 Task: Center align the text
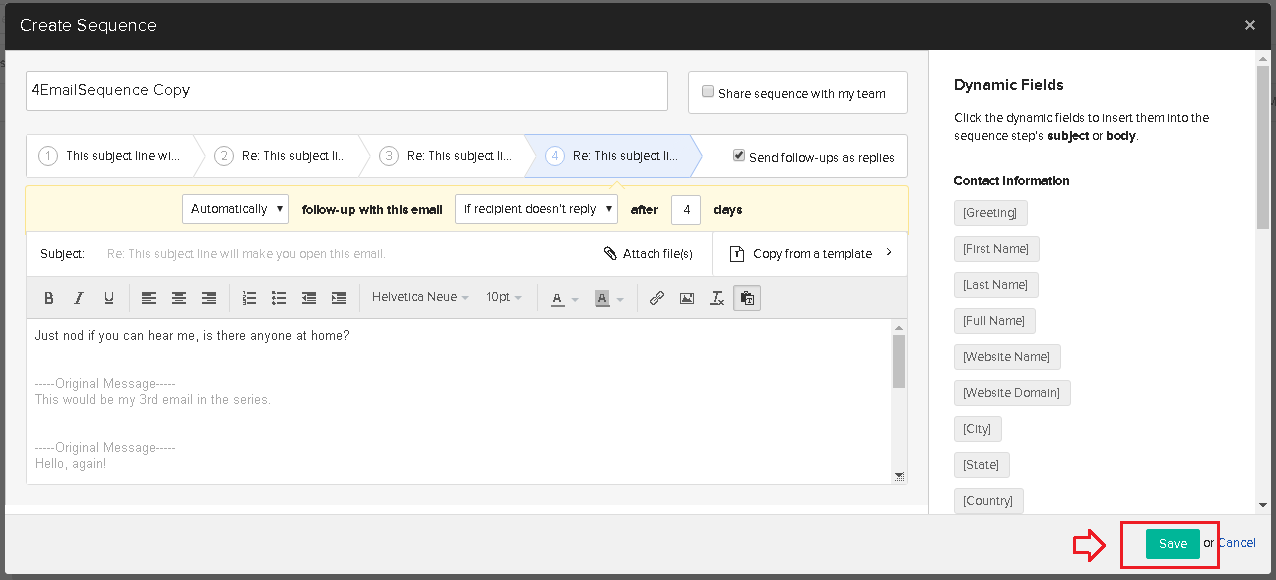coord(179,298)
